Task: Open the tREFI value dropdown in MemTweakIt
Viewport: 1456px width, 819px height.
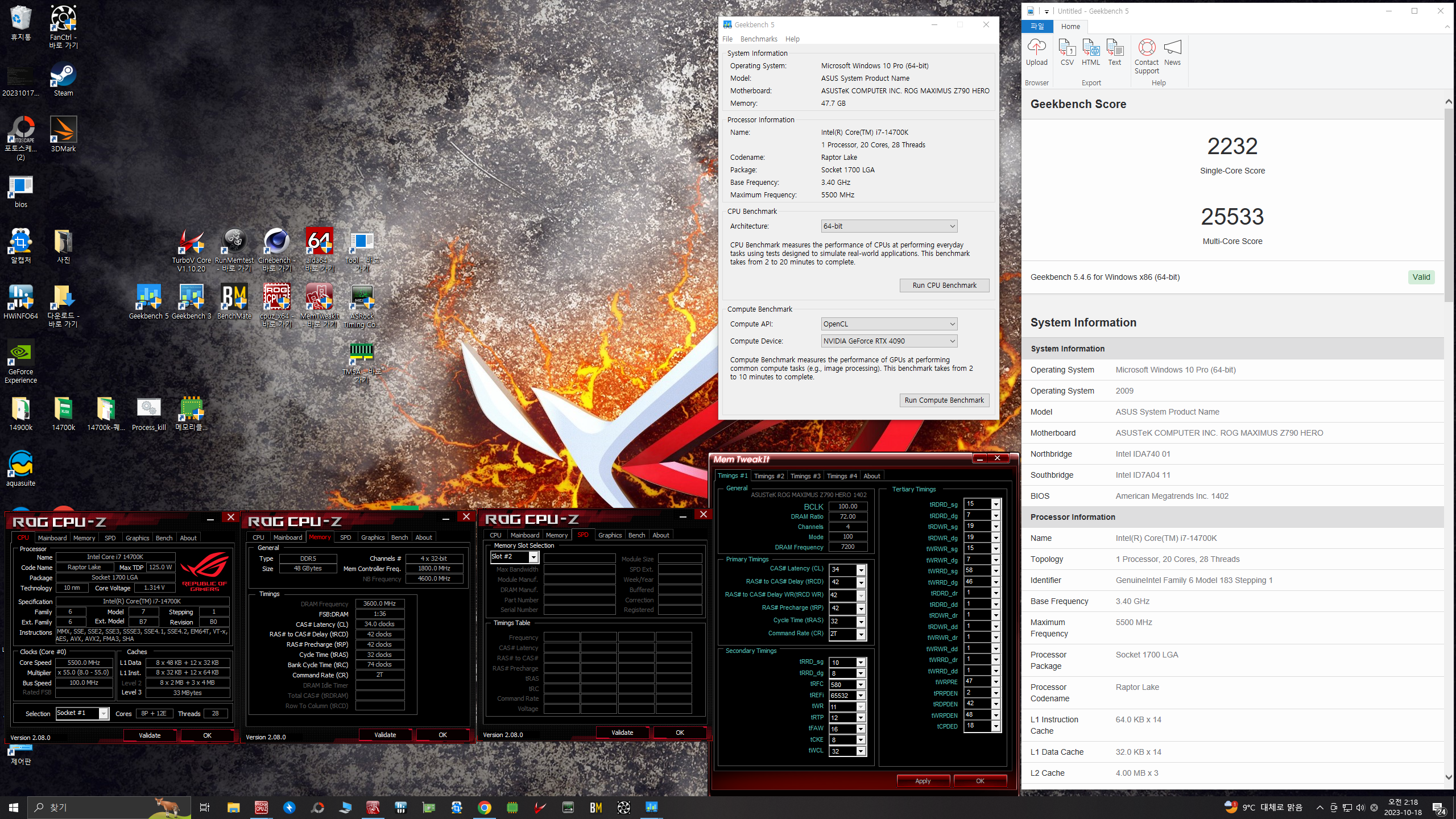Action: point(861,696)
